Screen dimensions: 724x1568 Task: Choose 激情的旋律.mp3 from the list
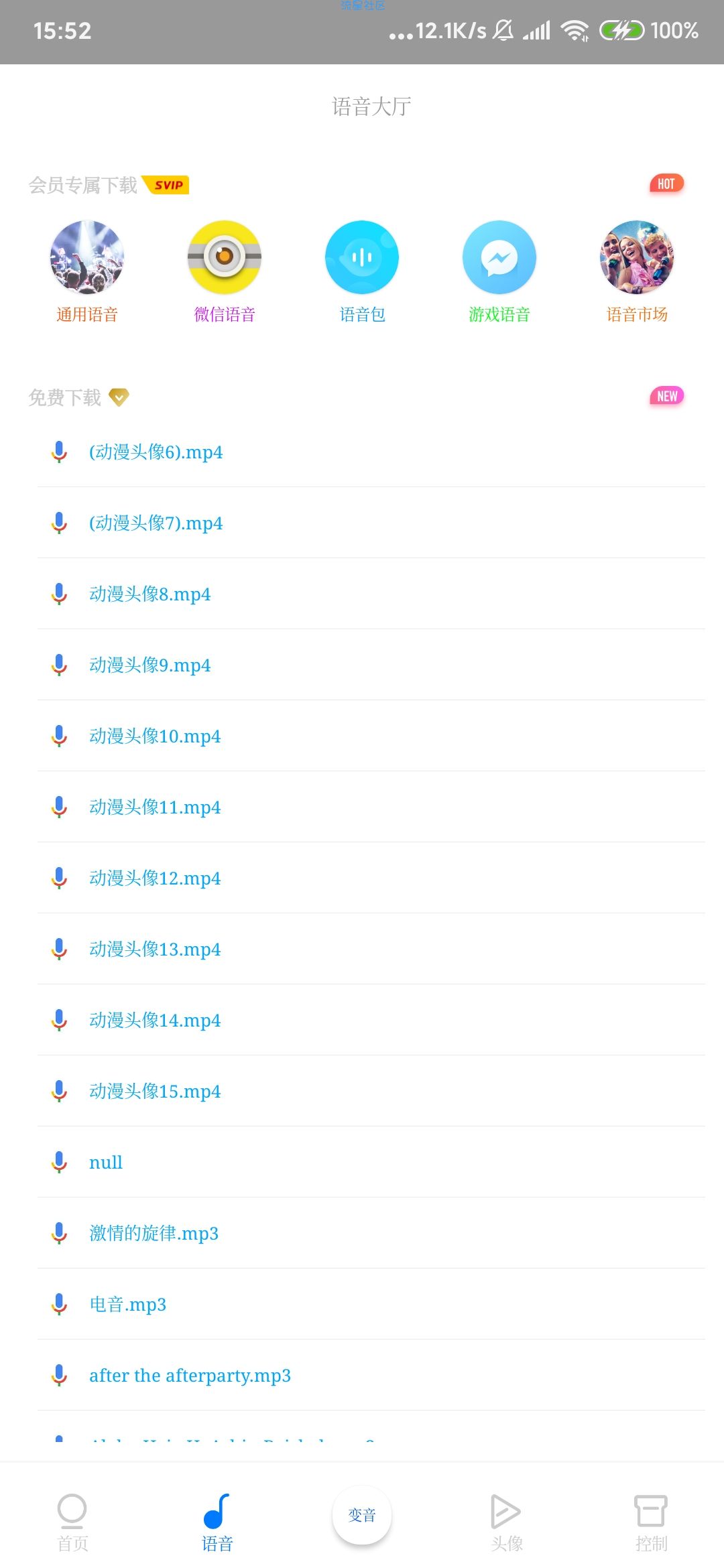click(371, 1233)
